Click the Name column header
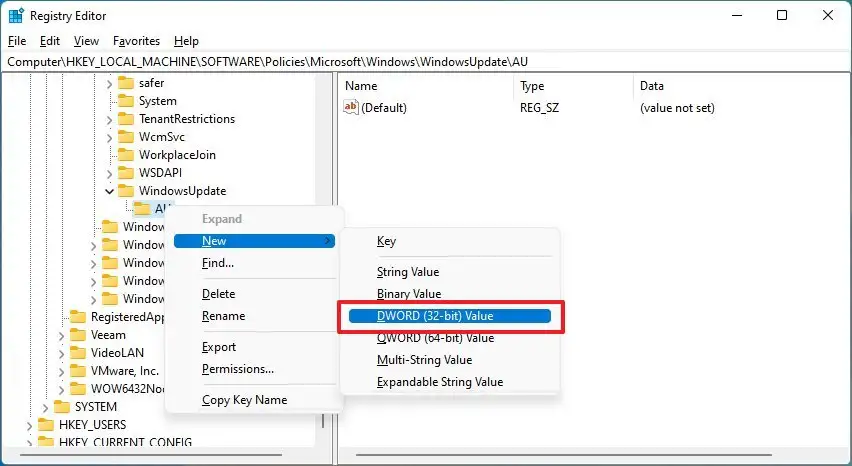Image resolution: width=852 pixels, height=466 pixels. [x=361, y=86]
